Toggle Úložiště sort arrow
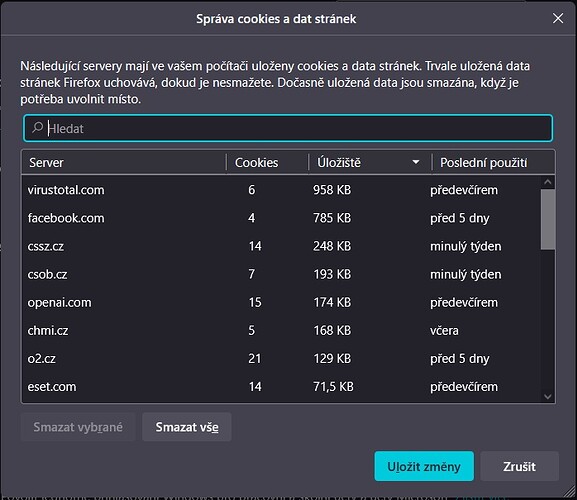577x500 pixels. [x=415, y=162]
